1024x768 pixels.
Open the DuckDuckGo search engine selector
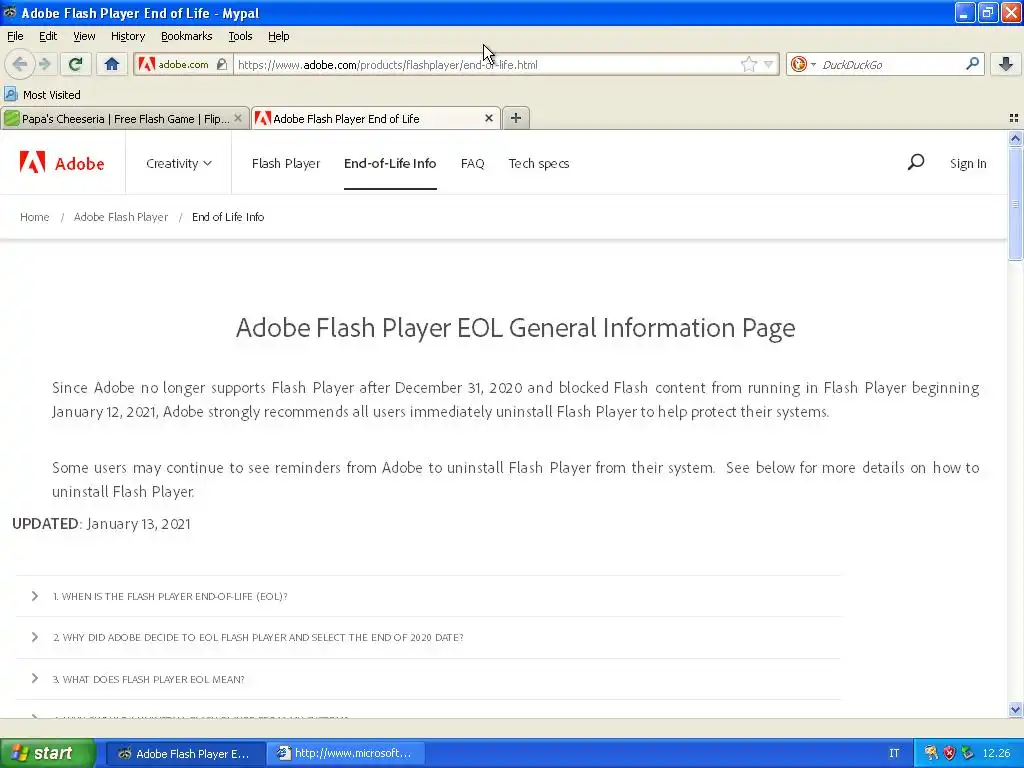[x=803, y=64]
